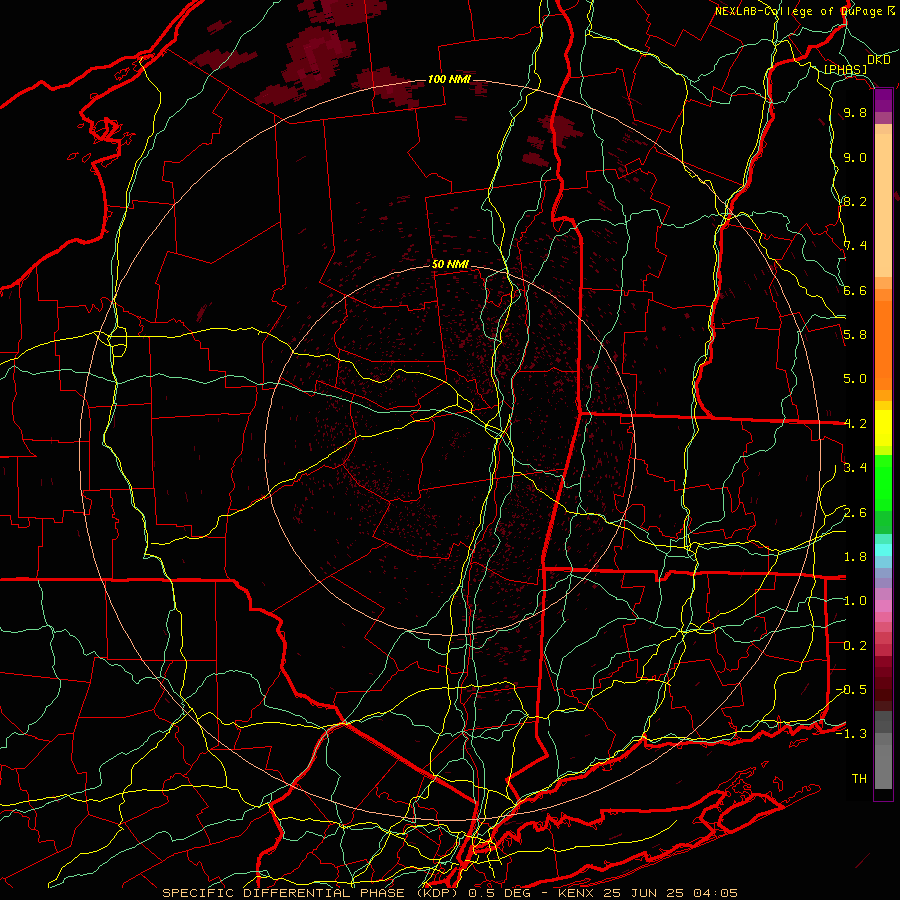Click the 0.2 legend value
This screenshot has height=900, width=900.
(x=855, y=646)
